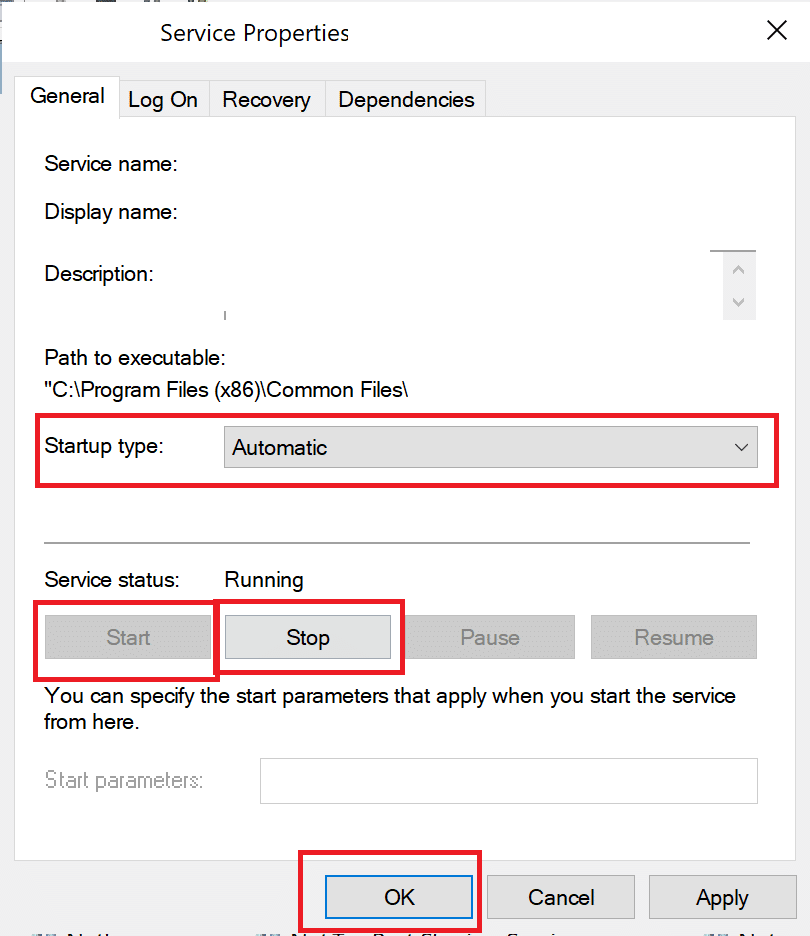Click the Resume service button
This screenshot has width=810, height=936.
point(673,637)
